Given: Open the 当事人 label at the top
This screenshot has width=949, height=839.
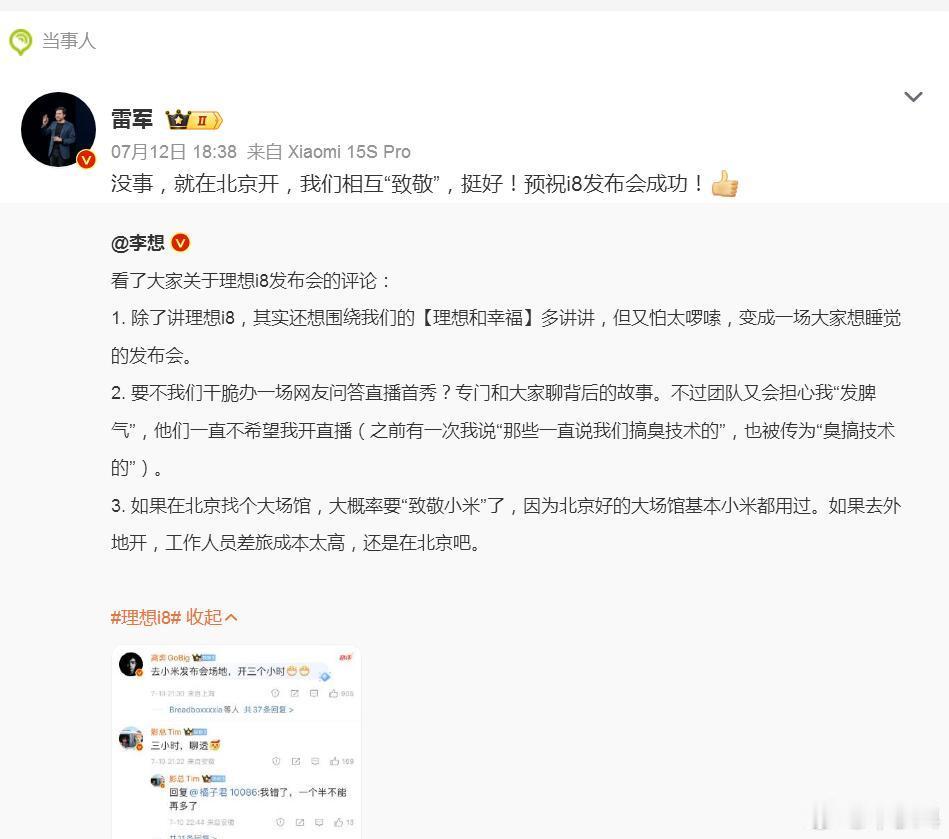Looking at the screenshot, I should click(69, 41).
